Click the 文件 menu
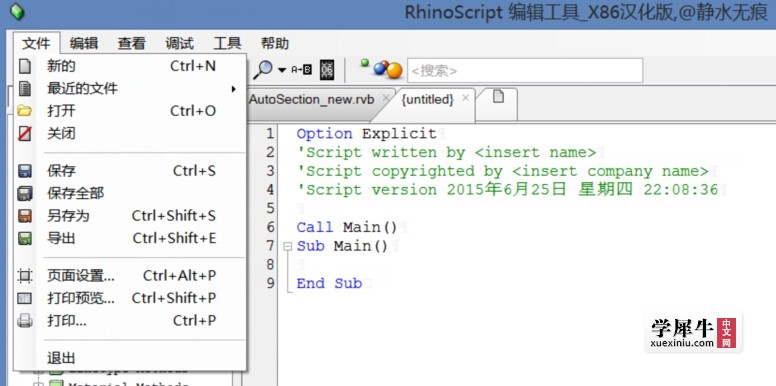 pyautogui.click(x=37, y=44)
